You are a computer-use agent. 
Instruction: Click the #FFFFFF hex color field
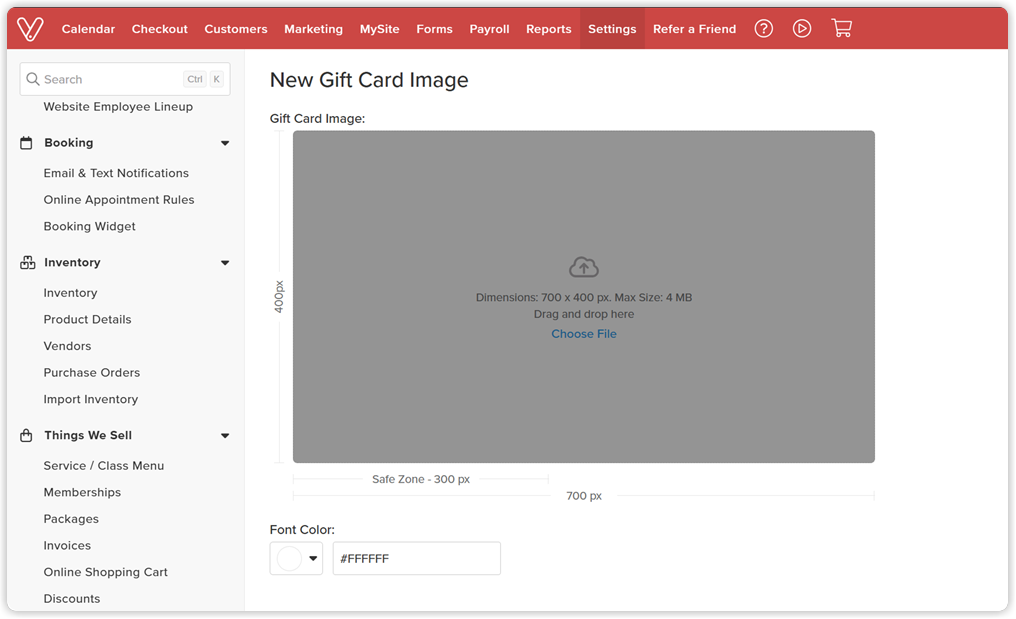click(x=417, y=559)
